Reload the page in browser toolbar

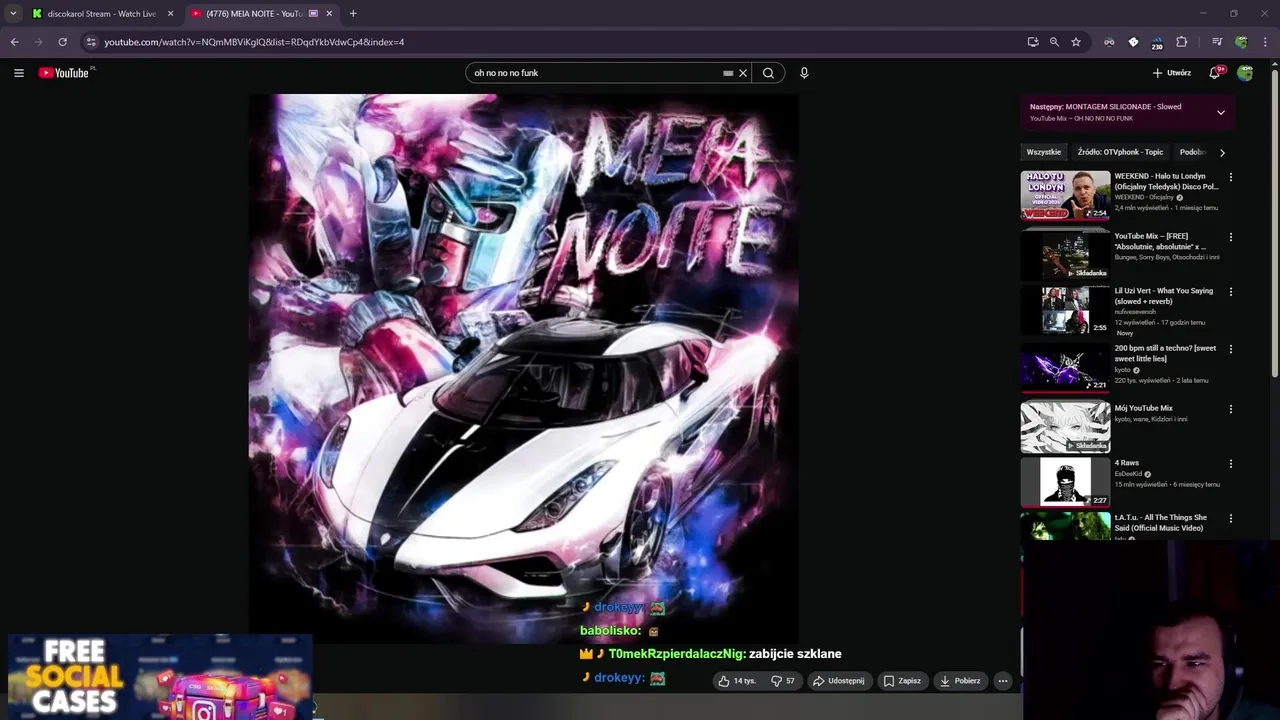(x=62, y=42)
